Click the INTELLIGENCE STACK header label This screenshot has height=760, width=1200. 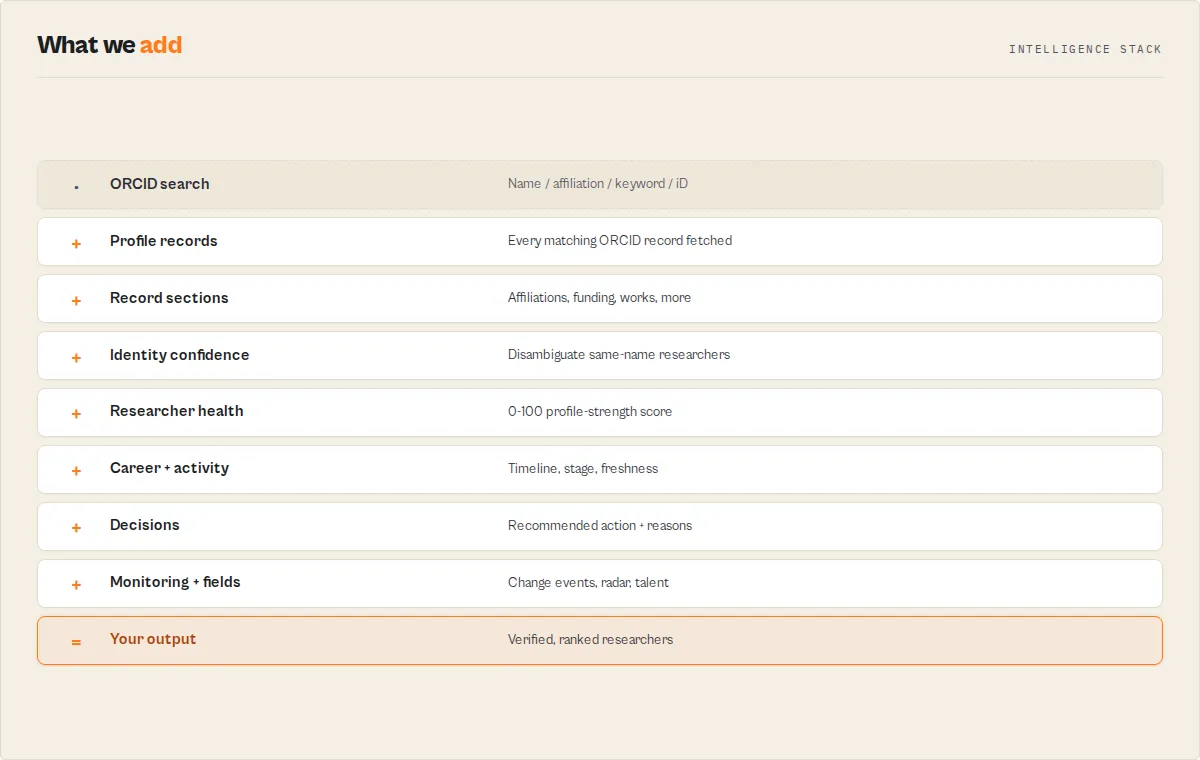tap(1085, 49)
